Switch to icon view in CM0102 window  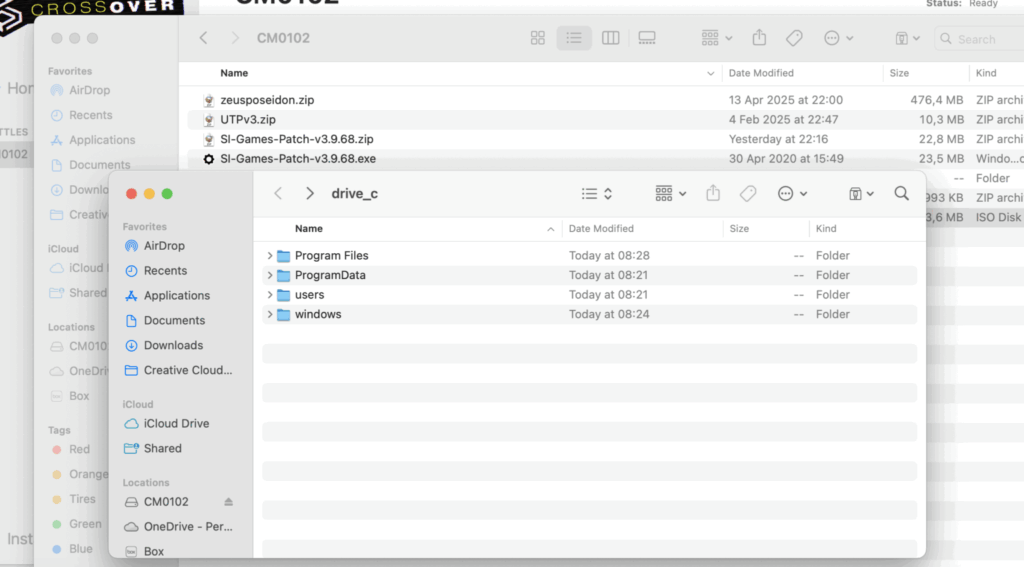tap(538, 38)
